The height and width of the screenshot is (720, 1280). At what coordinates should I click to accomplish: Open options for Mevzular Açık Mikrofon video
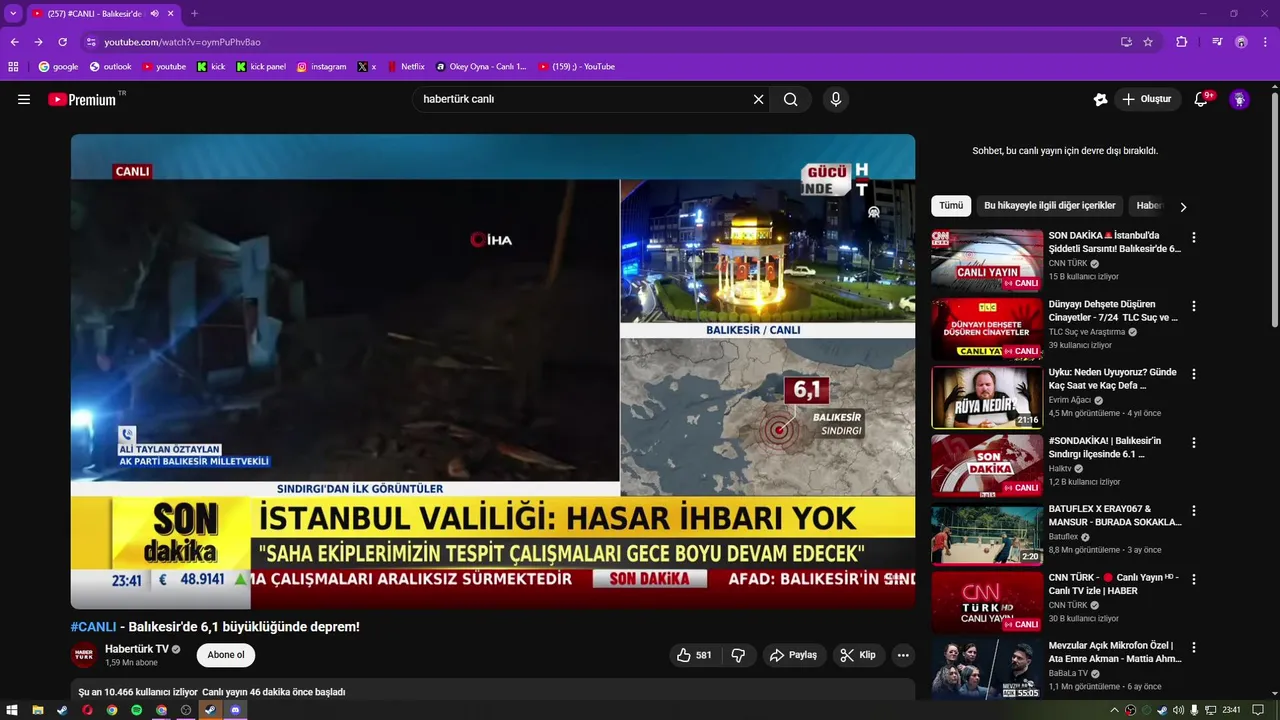(1193, 647)
